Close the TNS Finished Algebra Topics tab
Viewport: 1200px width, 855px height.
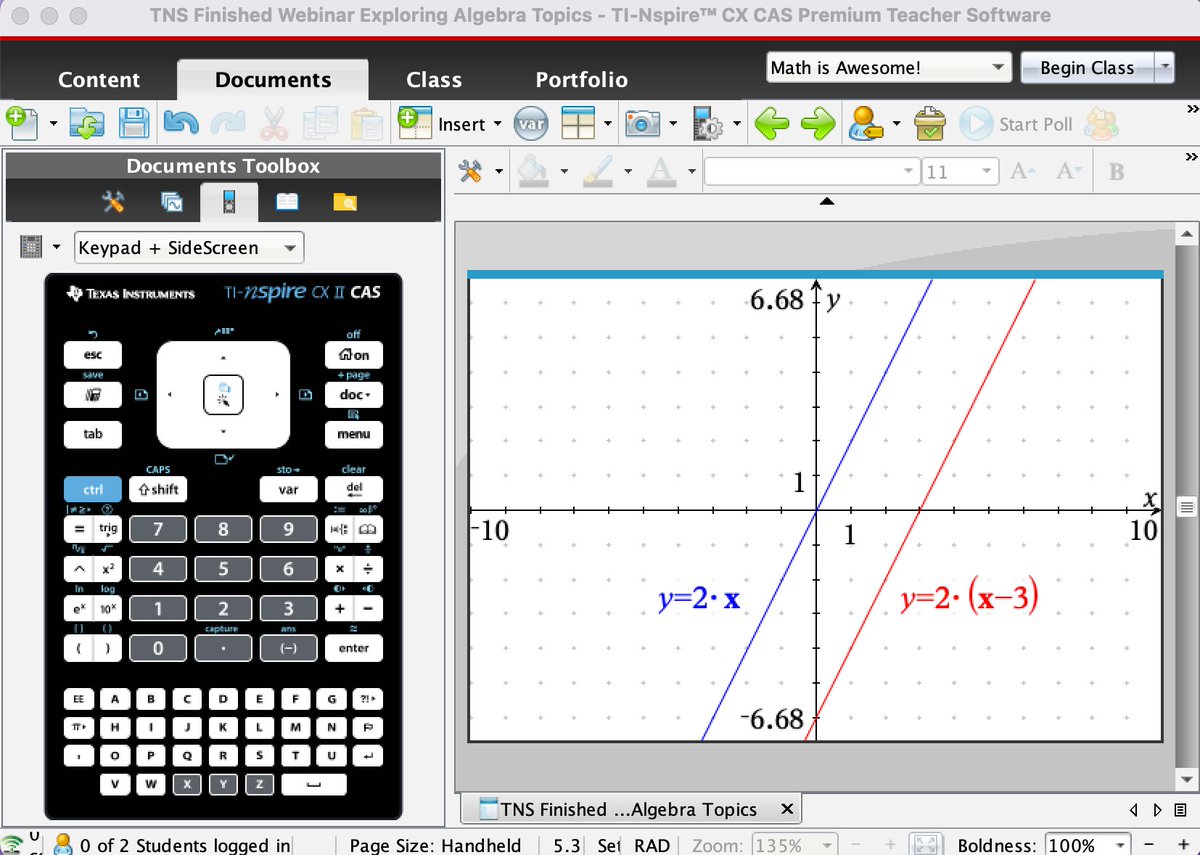787,809
